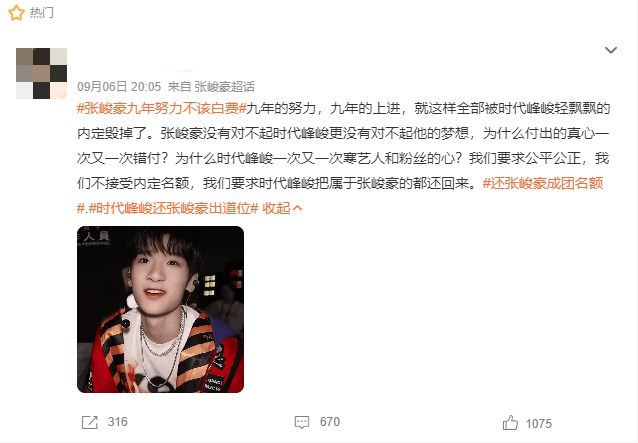Click the repost share arrow icon
This screenshot has height=443, width=638.
(x=90, y=422)
